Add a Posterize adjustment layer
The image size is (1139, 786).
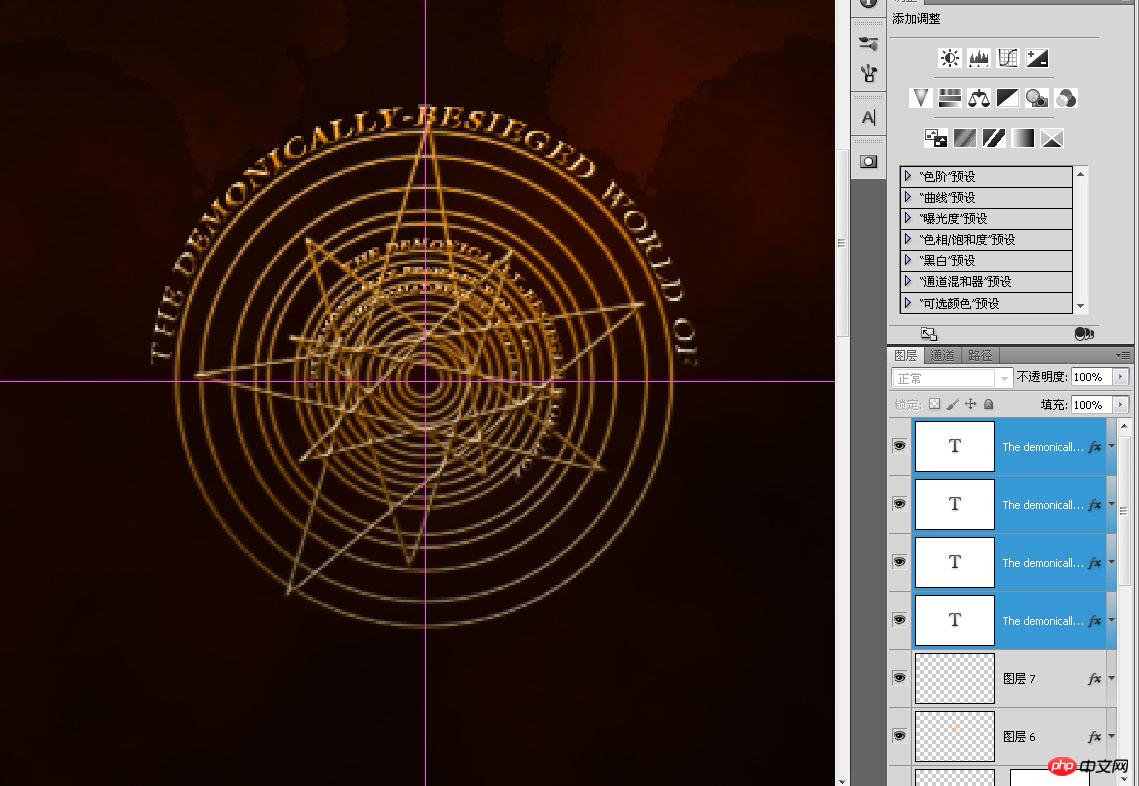point(965,138)
